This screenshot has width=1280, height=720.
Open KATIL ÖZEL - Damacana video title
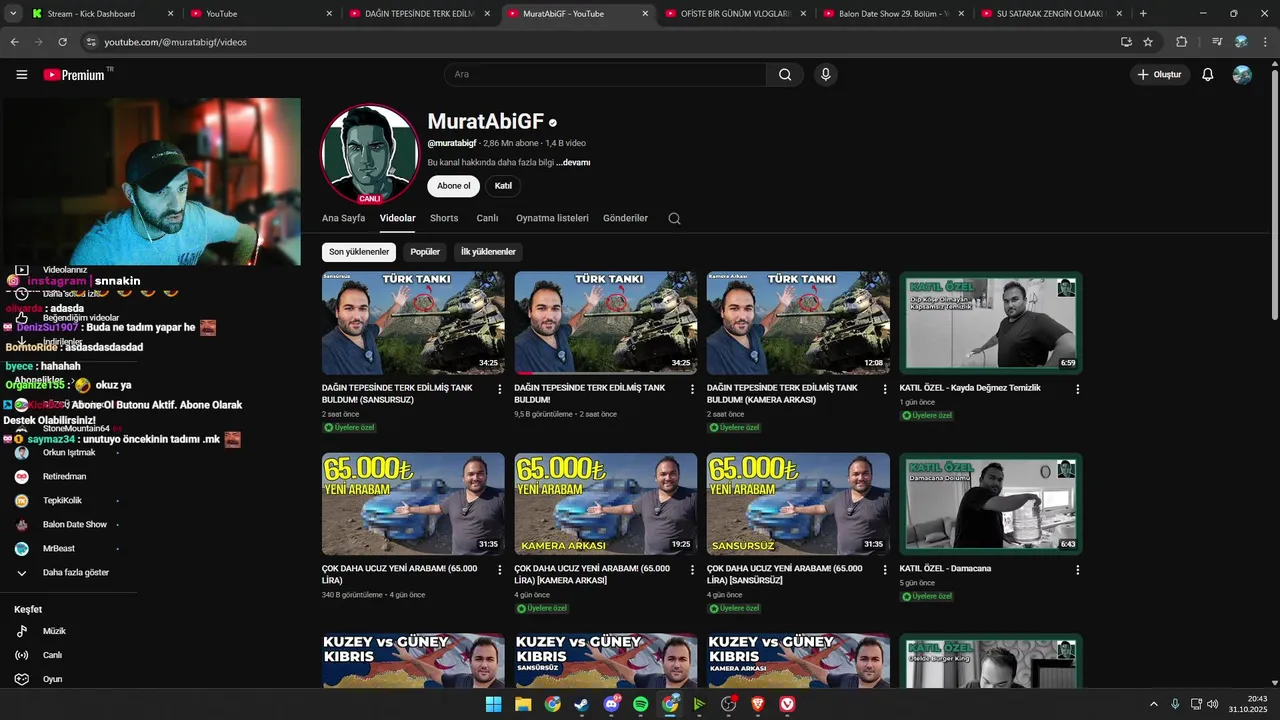[x=945, y=569]
